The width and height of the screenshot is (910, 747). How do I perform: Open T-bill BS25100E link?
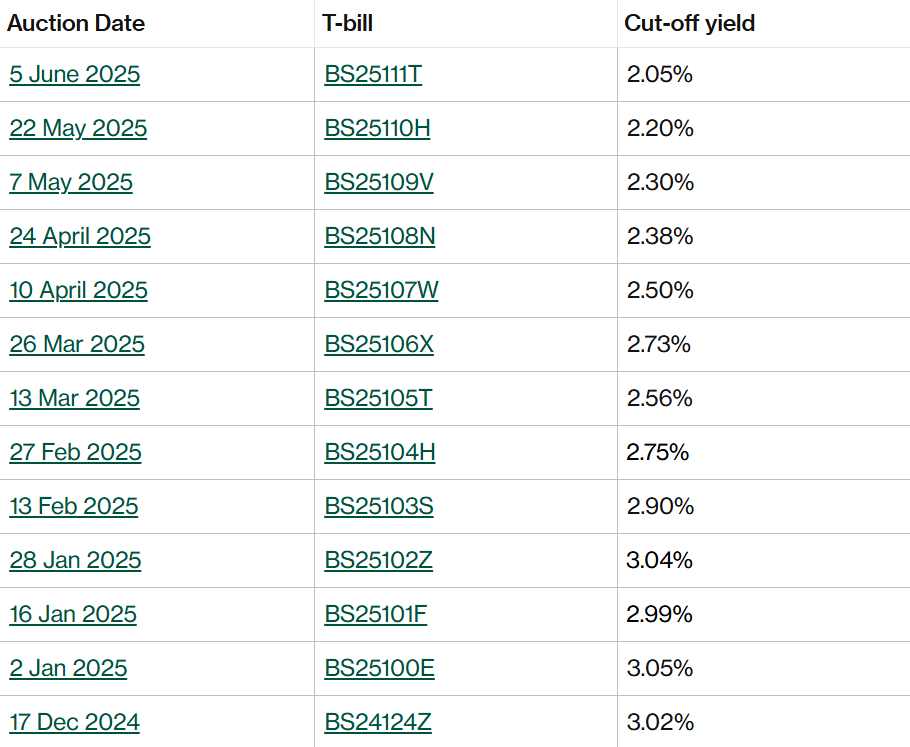point(379,668)
